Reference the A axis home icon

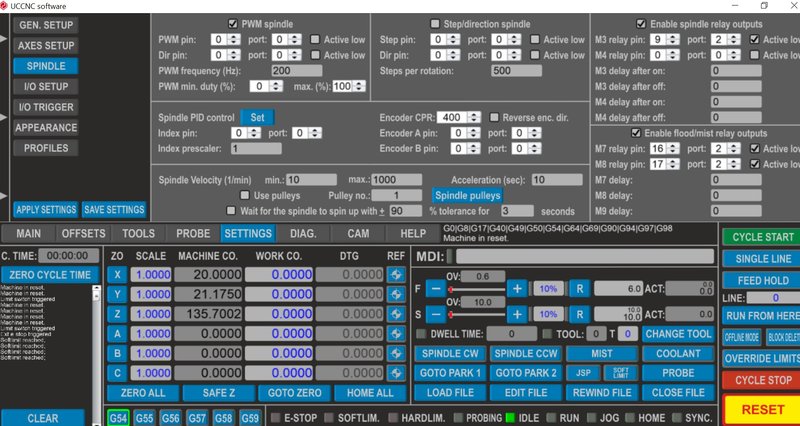click(396, 334)
